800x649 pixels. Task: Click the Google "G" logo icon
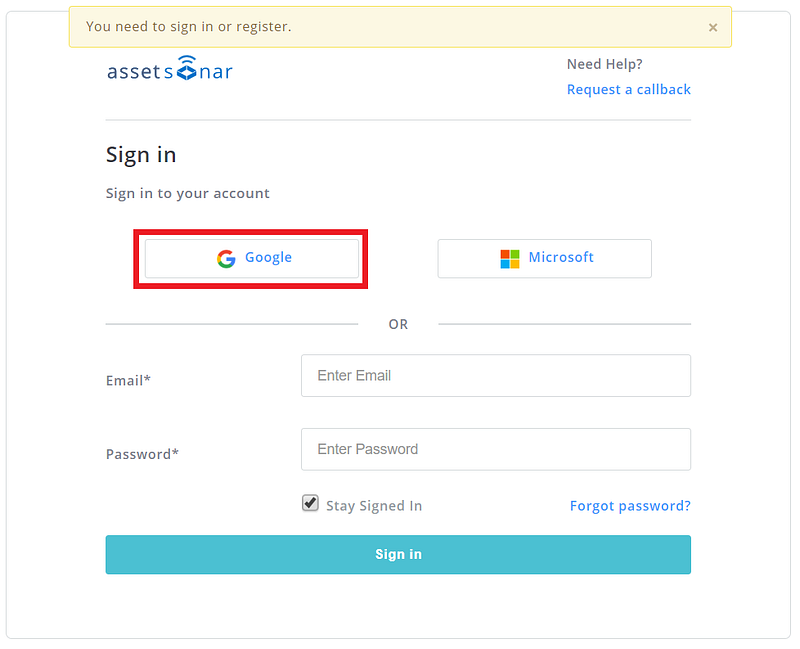[226, 258]
